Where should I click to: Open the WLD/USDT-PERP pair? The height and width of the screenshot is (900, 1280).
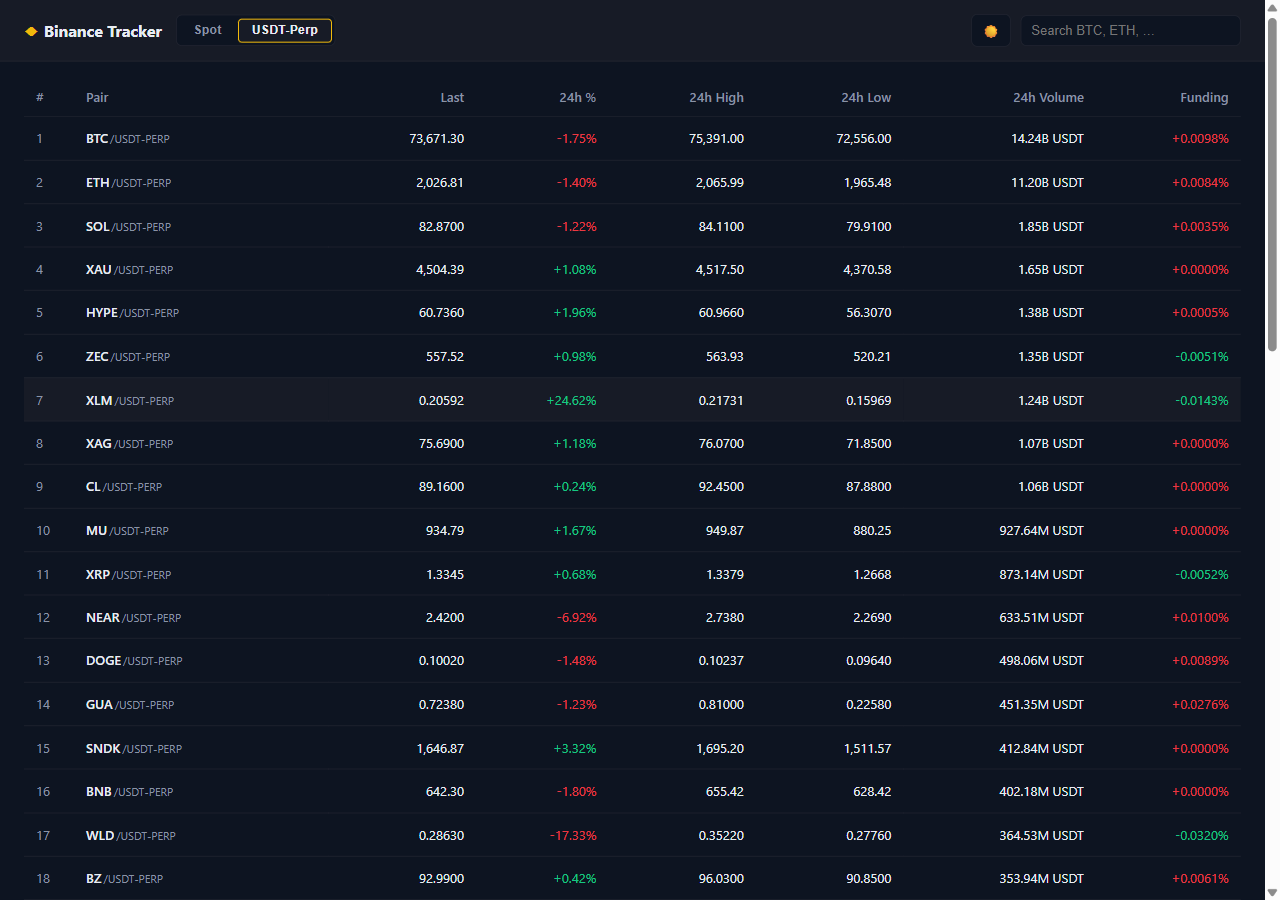(130, 836)
